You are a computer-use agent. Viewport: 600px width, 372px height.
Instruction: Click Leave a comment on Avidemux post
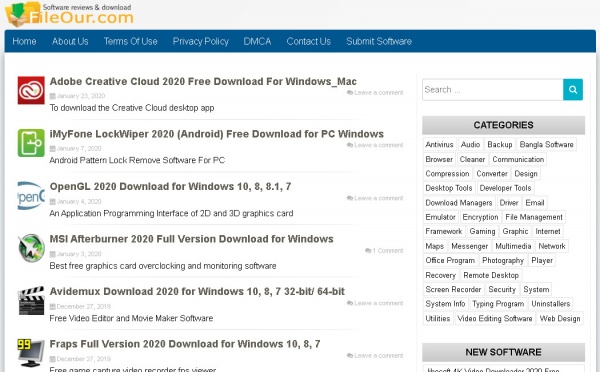[x=375, y=303]
